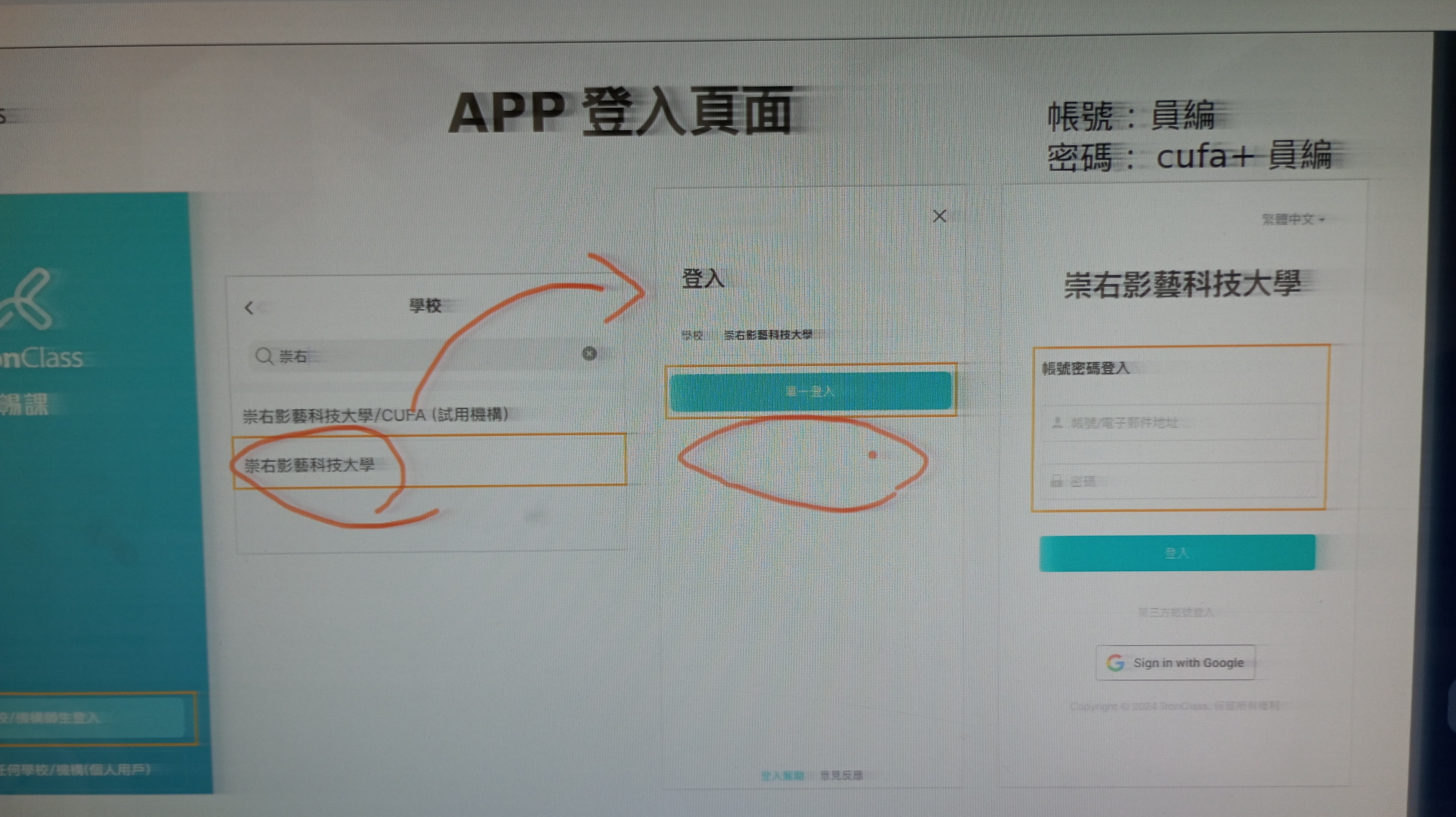Click the magnifier icon in school search
The height and width of the screenshot is (817, 1456).
click(x=263, y=356)
